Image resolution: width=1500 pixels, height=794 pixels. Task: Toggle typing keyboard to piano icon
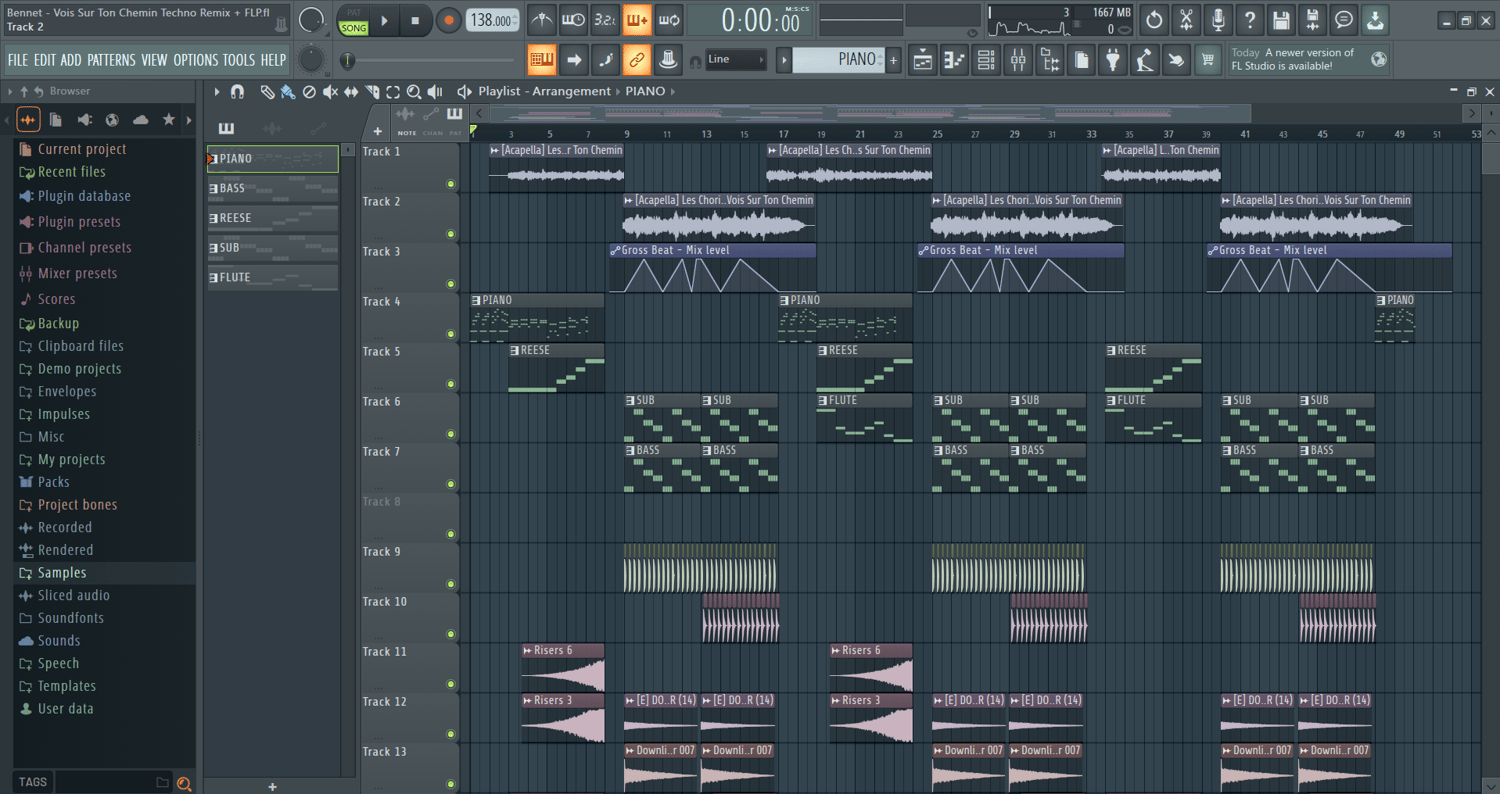[x=541, y=60]
